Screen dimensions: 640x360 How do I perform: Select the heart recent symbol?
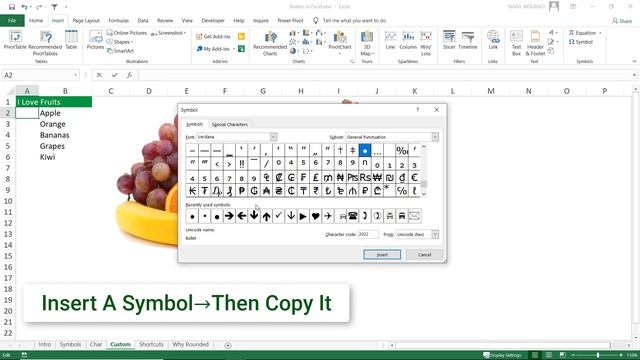tap(316, 216)
